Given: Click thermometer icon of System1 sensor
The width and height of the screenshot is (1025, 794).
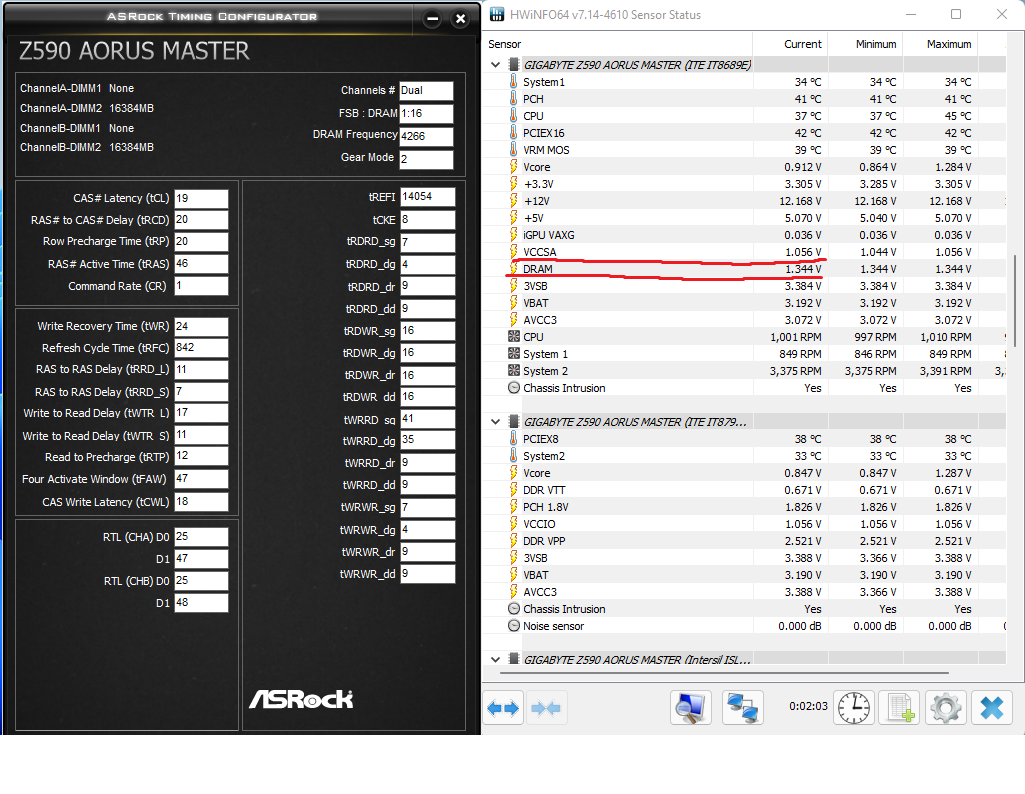Looking at the screenshot, I should click(514, 82).
